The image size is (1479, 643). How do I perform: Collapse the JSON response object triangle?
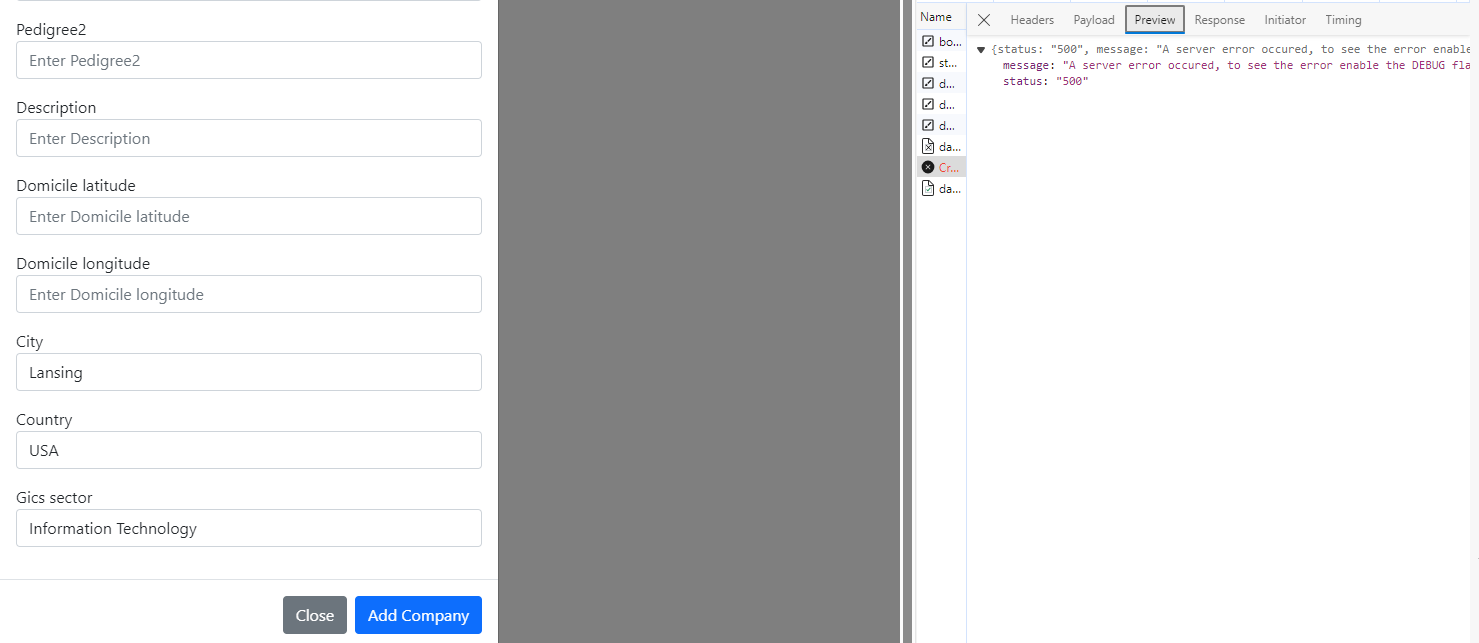coord(981,49)
